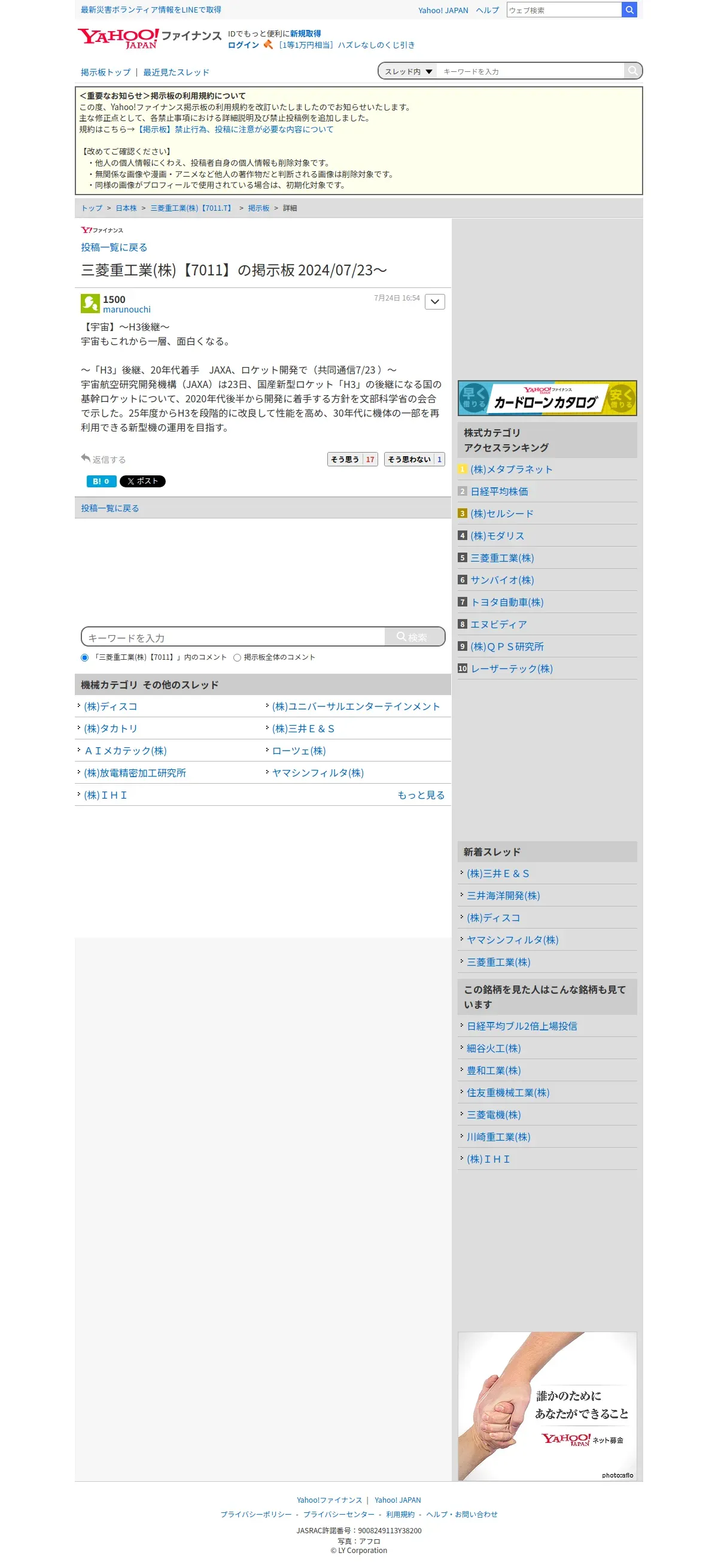Click もっと見る in machinery threads
This screenshot has height=1568, width=718.
pyautogui.click(x=421, y=796)
